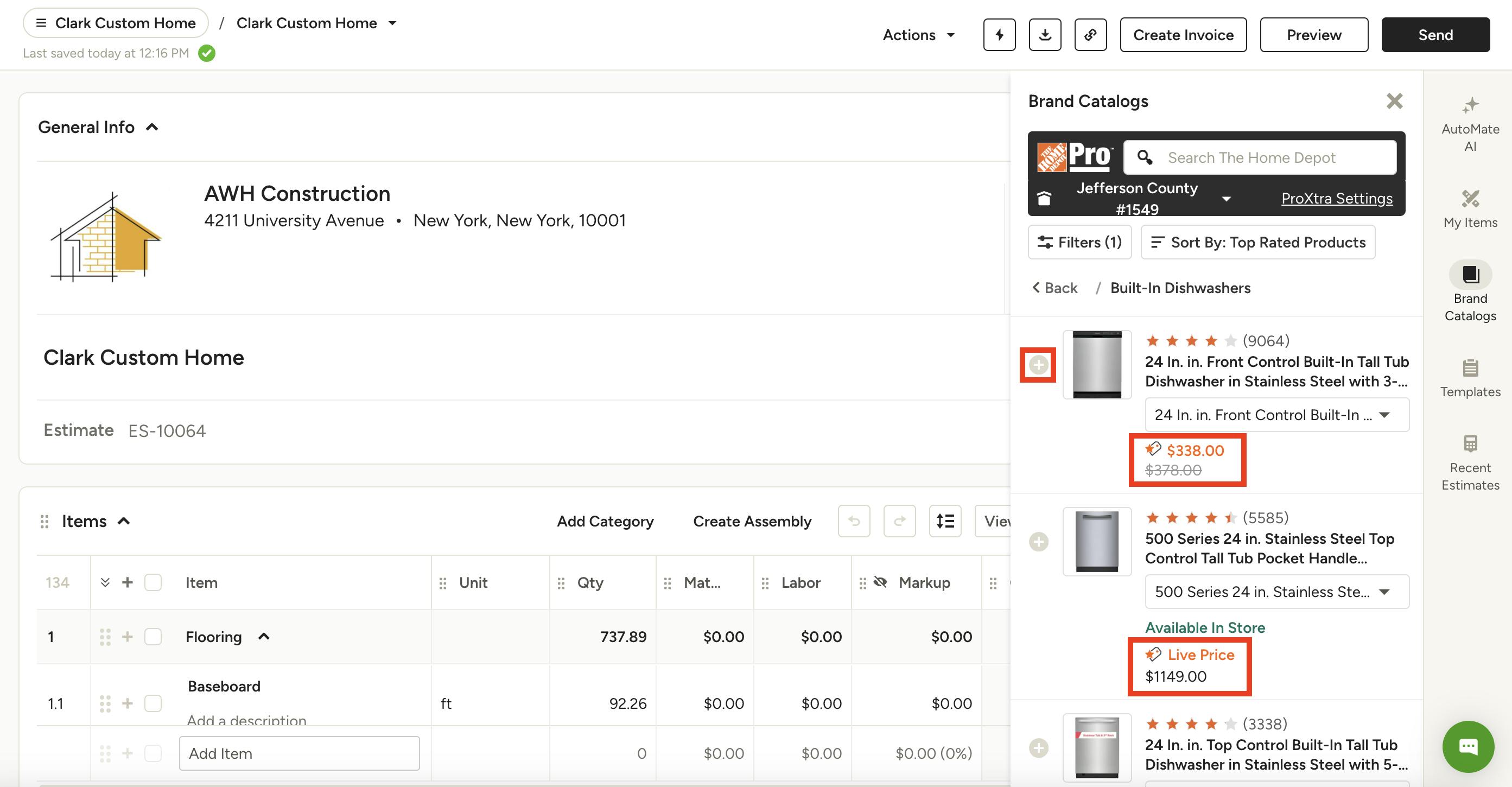This screenshot has width=1512, height=787.
Task: Click the estimate number ES-10064
Action: point(167,431)
